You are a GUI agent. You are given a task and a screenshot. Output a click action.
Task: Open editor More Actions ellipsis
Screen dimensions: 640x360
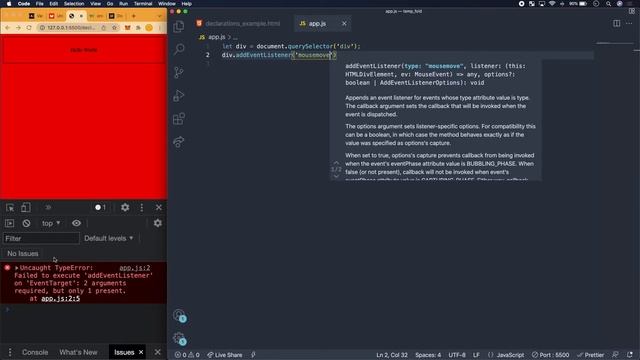tap(629, 23)
